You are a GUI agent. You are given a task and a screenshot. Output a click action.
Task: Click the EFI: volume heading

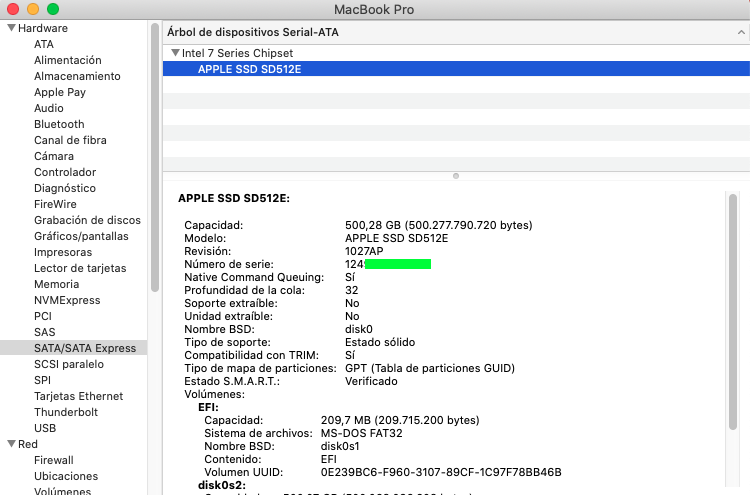click(x=208, y=407)
